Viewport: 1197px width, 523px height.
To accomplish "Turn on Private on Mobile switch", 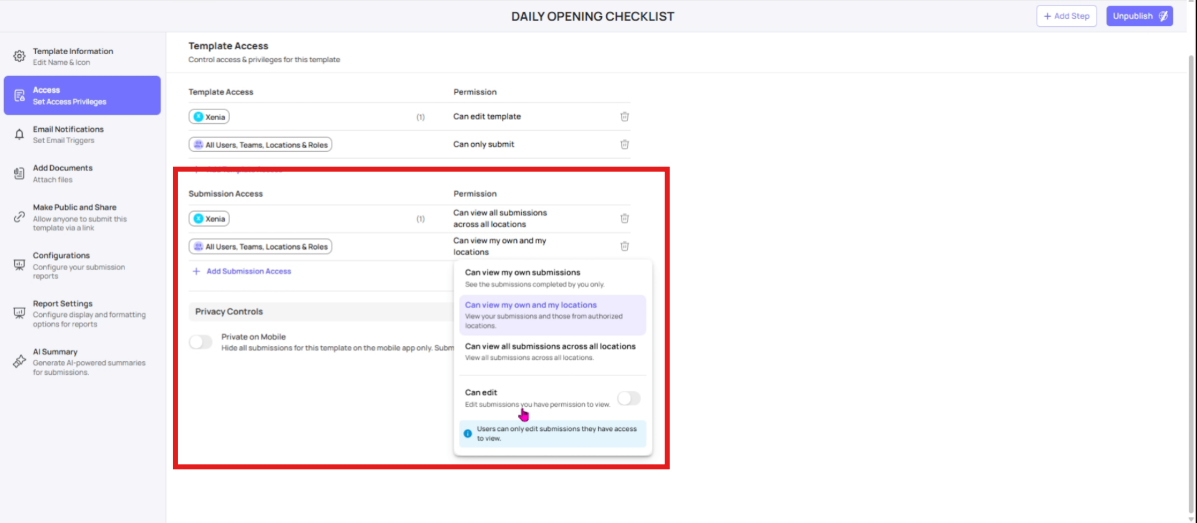I will click(201, 342).
